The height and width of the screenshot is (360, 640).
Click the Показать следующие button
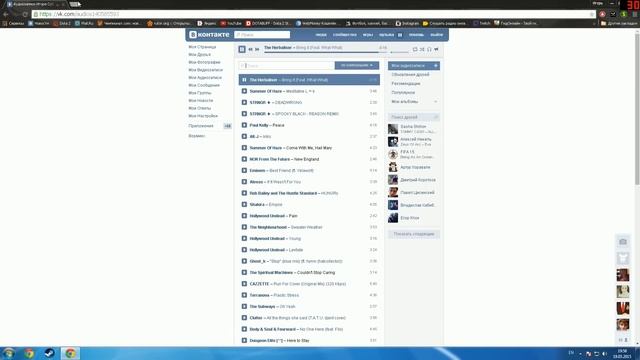(x=413, y=234)
